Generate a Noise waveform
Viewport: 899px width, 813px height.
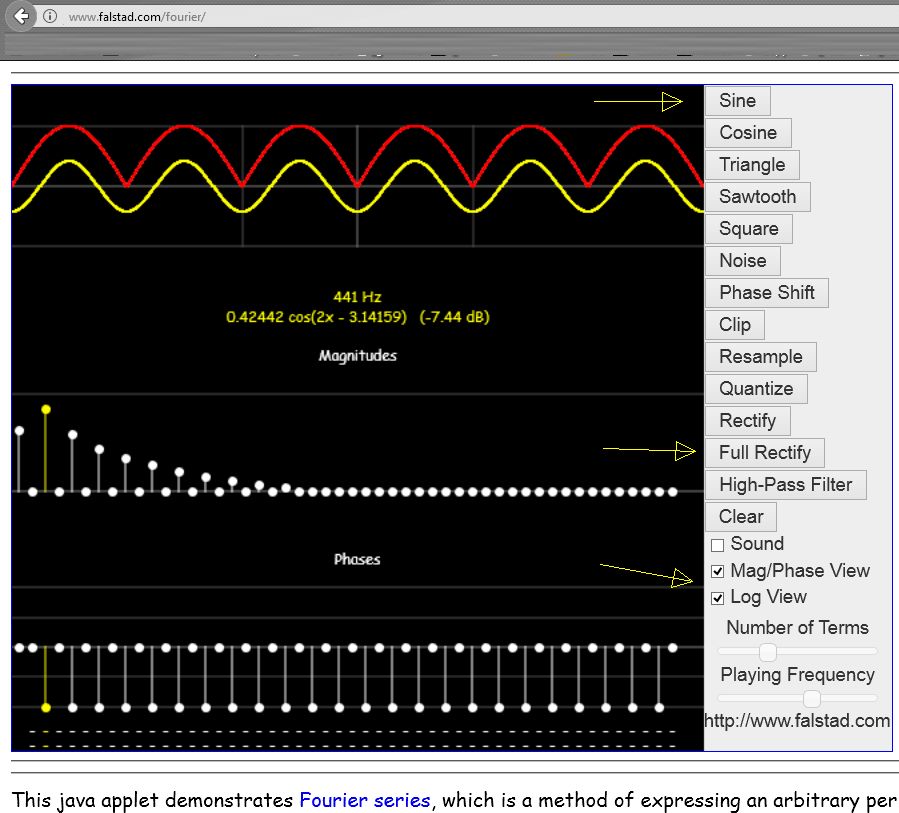(x=741, y=260)
